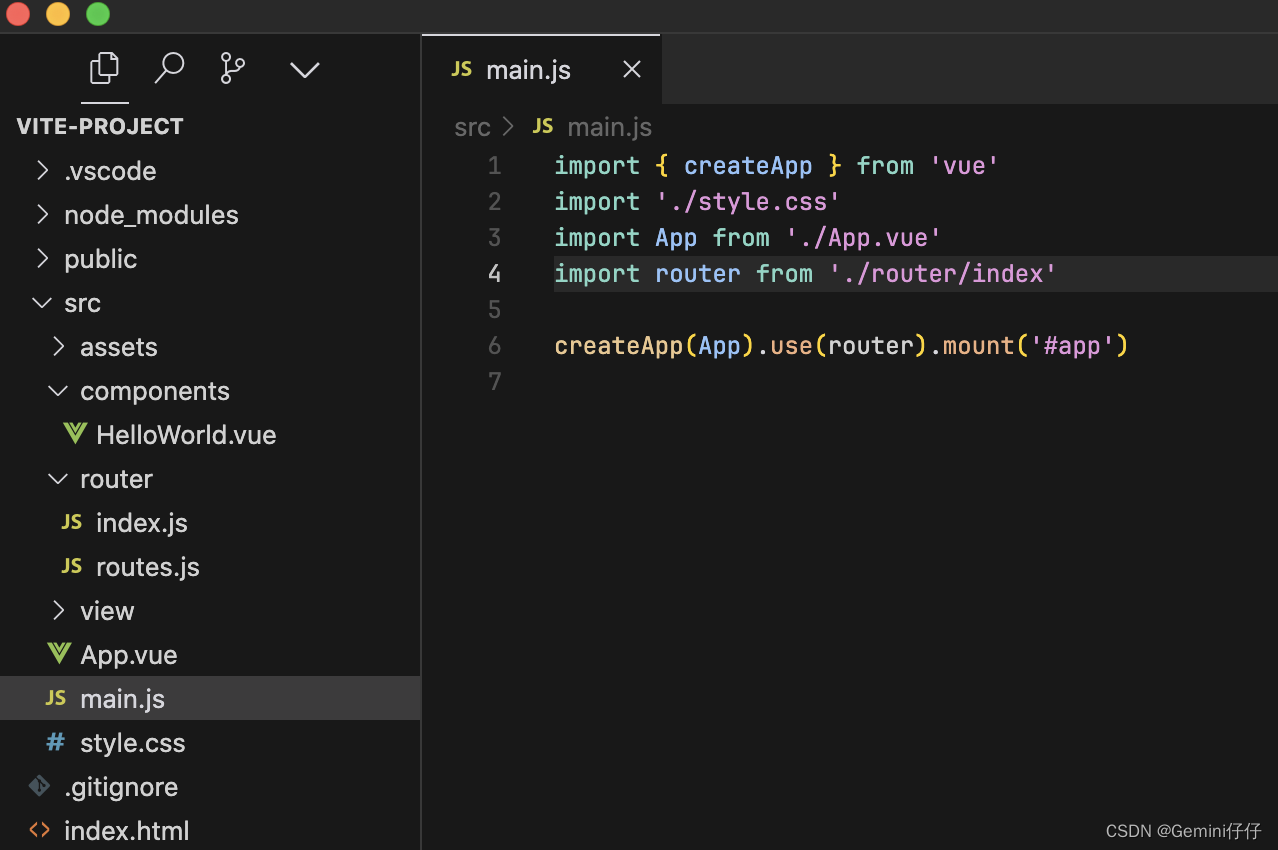Click line number 4 in the gutter
The image size is (1278, 850).
tap(494, 273)
